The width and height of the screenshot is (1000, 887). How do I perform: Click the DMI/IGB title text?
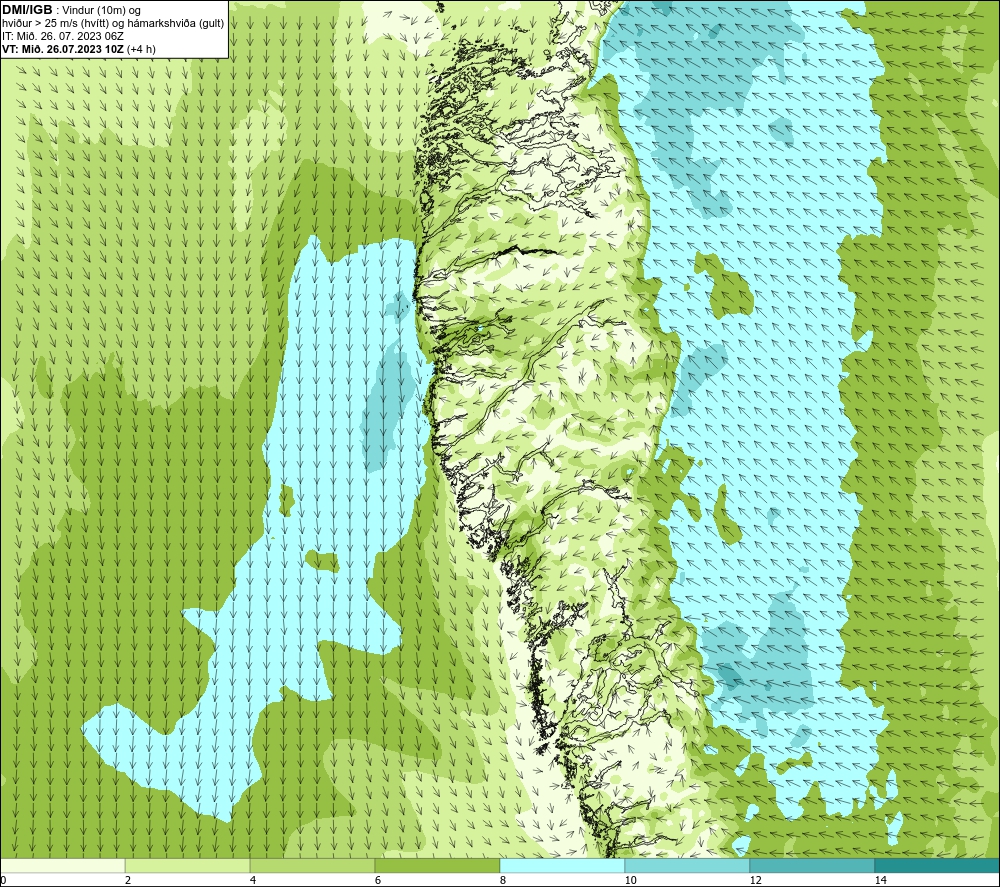pos(27,10)
